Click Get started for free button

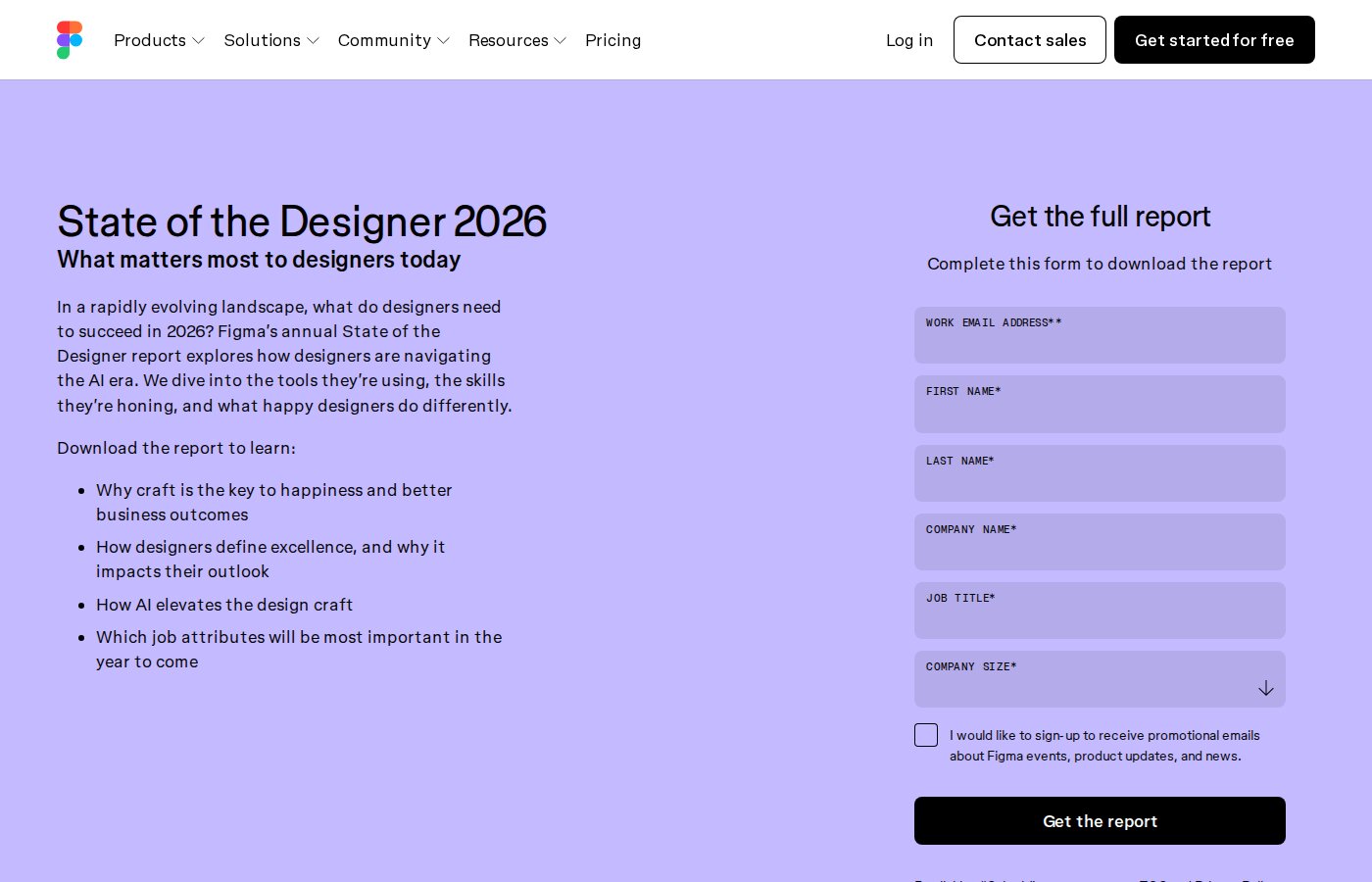coord(1214,40)
